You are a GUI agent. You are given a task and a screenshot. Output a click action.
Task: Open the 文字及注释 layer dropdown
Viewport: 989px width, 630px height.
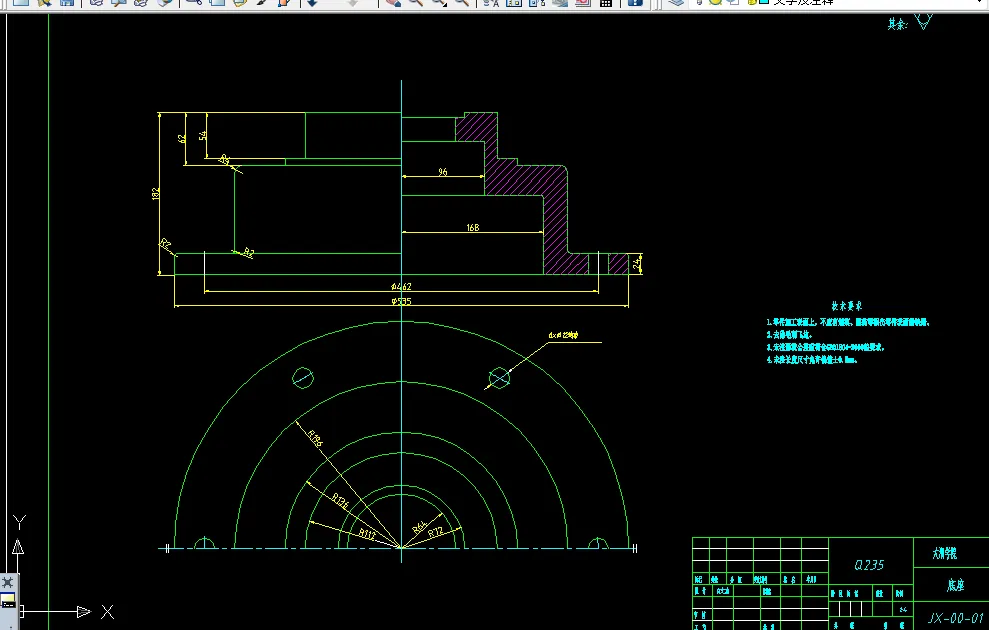click(x=839, y=3)
